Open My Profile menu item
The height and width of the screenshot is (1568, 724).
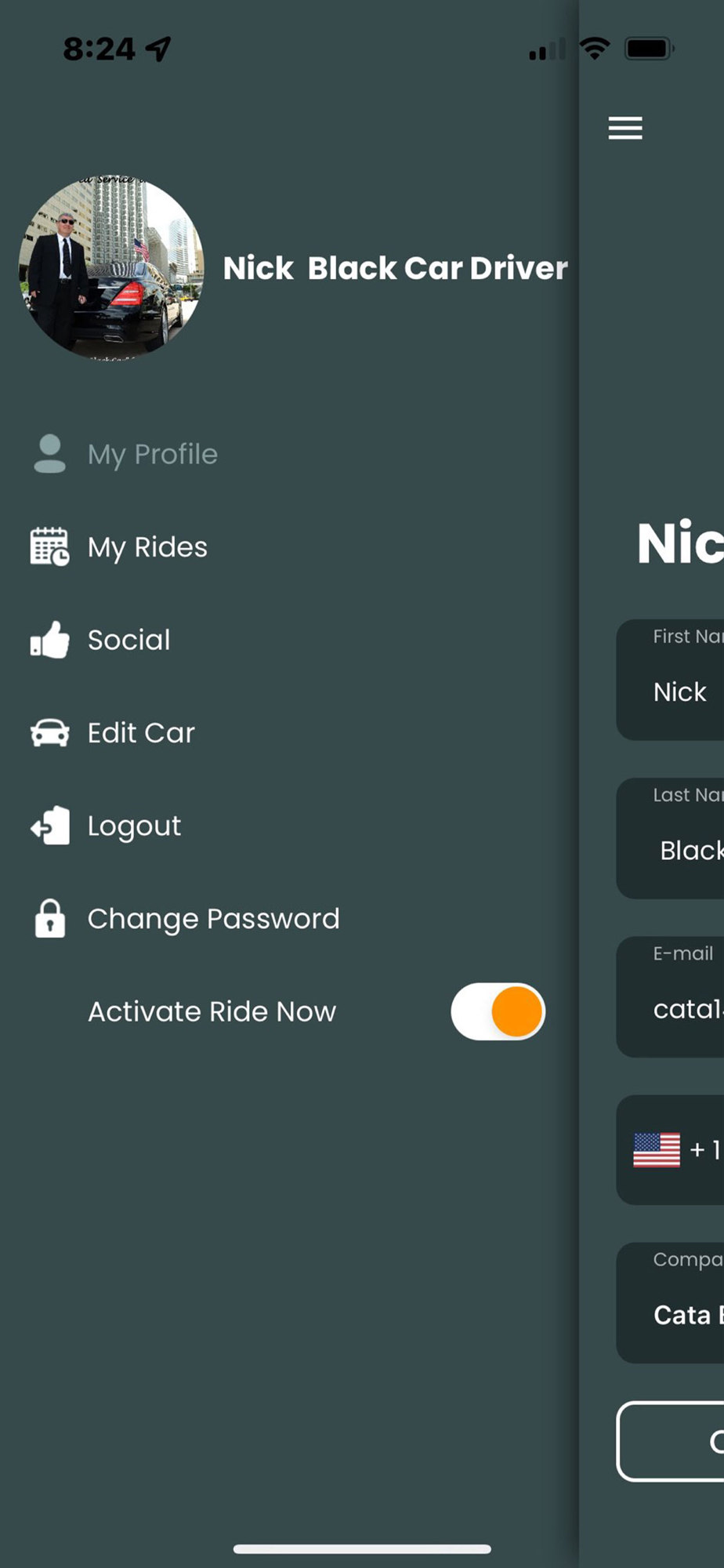point(153,454)
